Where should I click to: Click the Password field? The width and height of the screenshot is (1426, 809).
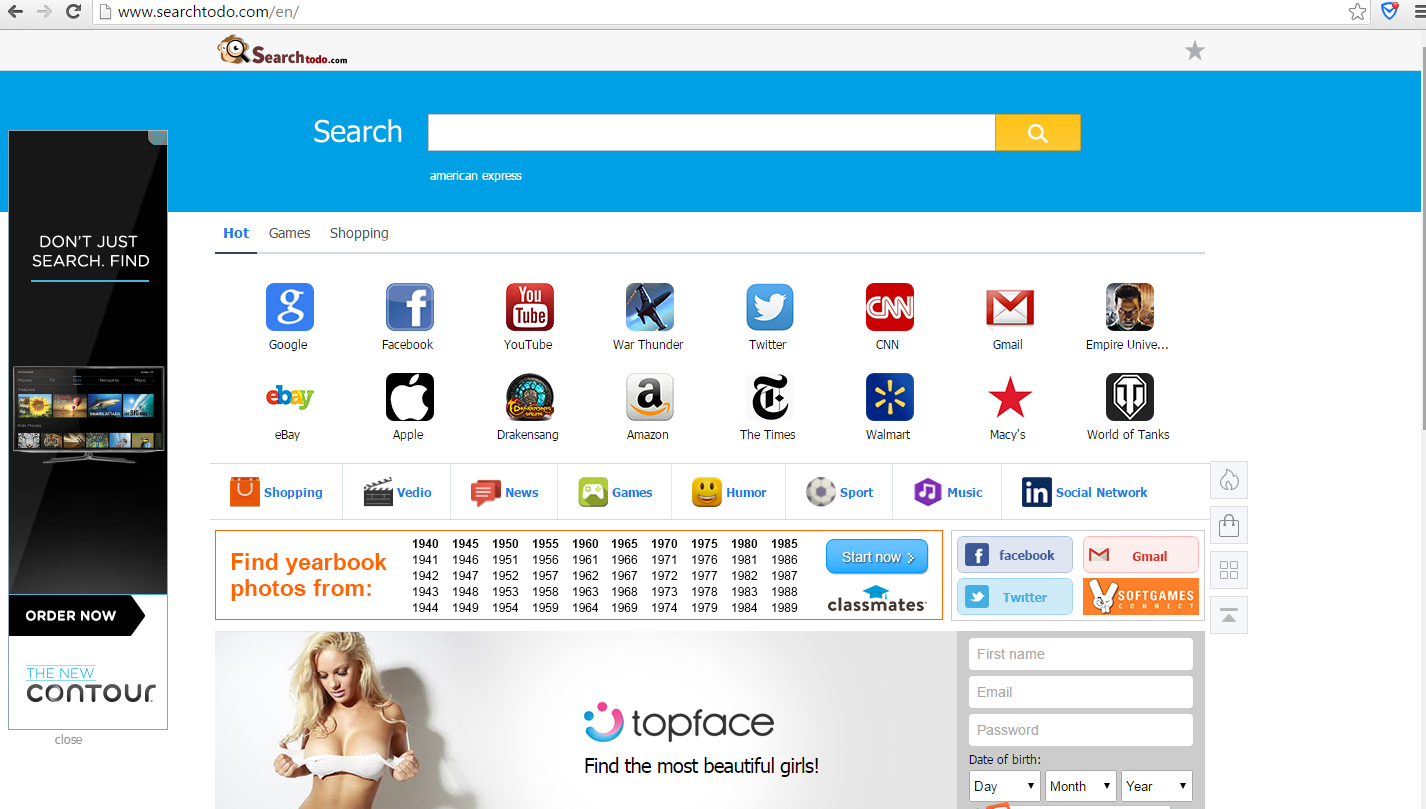tap(1081, 730)
